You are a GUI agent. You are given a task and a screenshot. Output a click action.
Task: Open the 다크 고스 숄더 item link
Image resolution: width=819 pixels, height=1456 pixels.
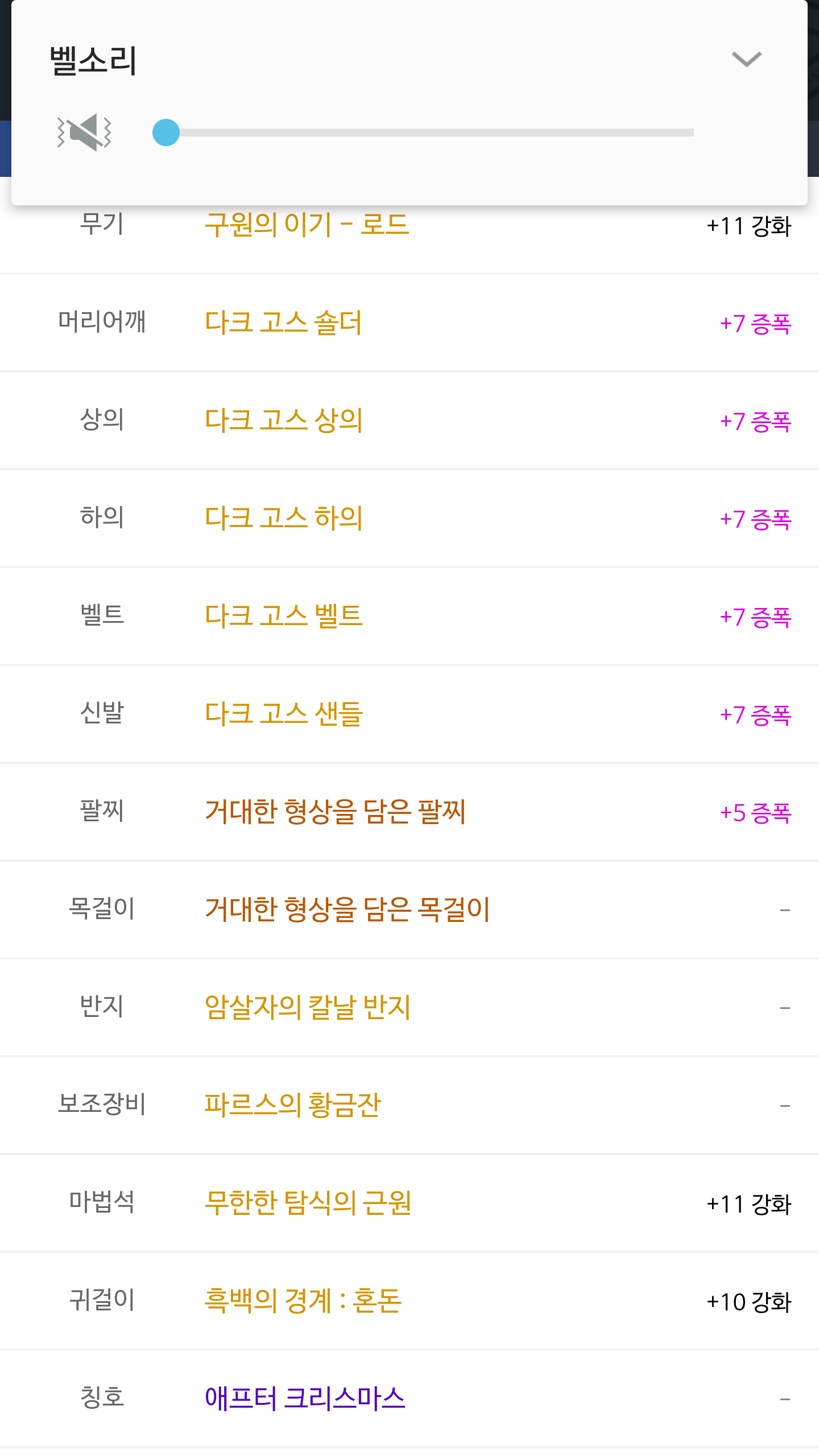283,322
